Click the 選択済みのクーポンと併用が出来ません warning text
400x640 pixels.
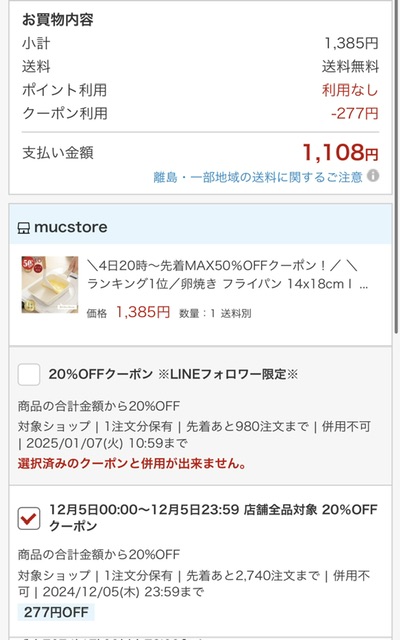point(131,463)
